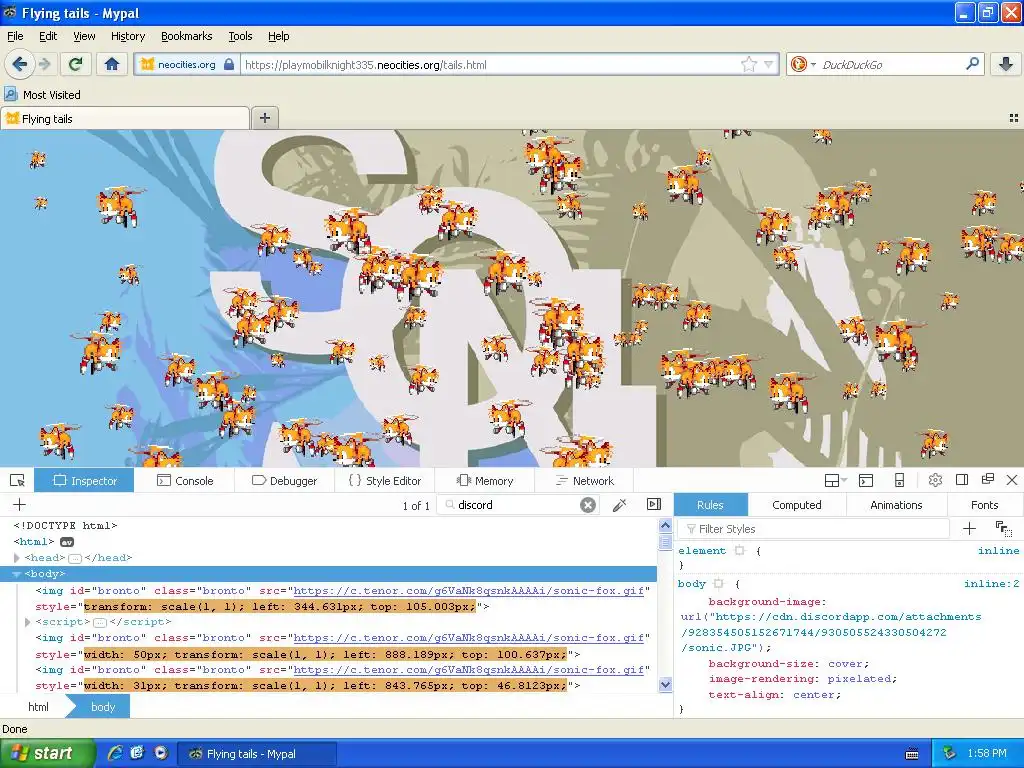Open the View menu
This screenshot has width=1024, height=768.
coord(84,36)
